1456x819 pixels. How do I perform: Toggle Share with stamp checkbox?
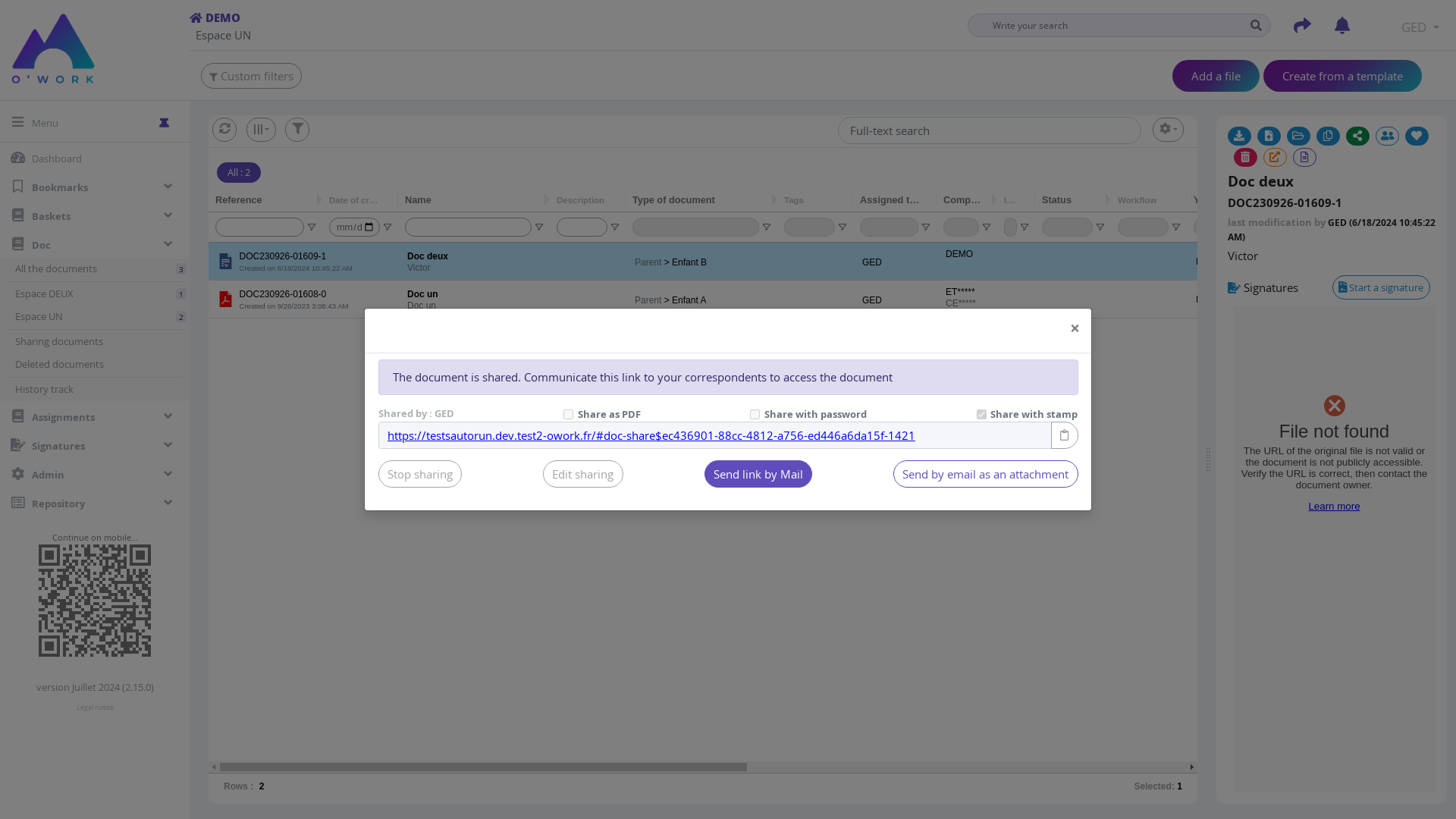coord(981,415)
